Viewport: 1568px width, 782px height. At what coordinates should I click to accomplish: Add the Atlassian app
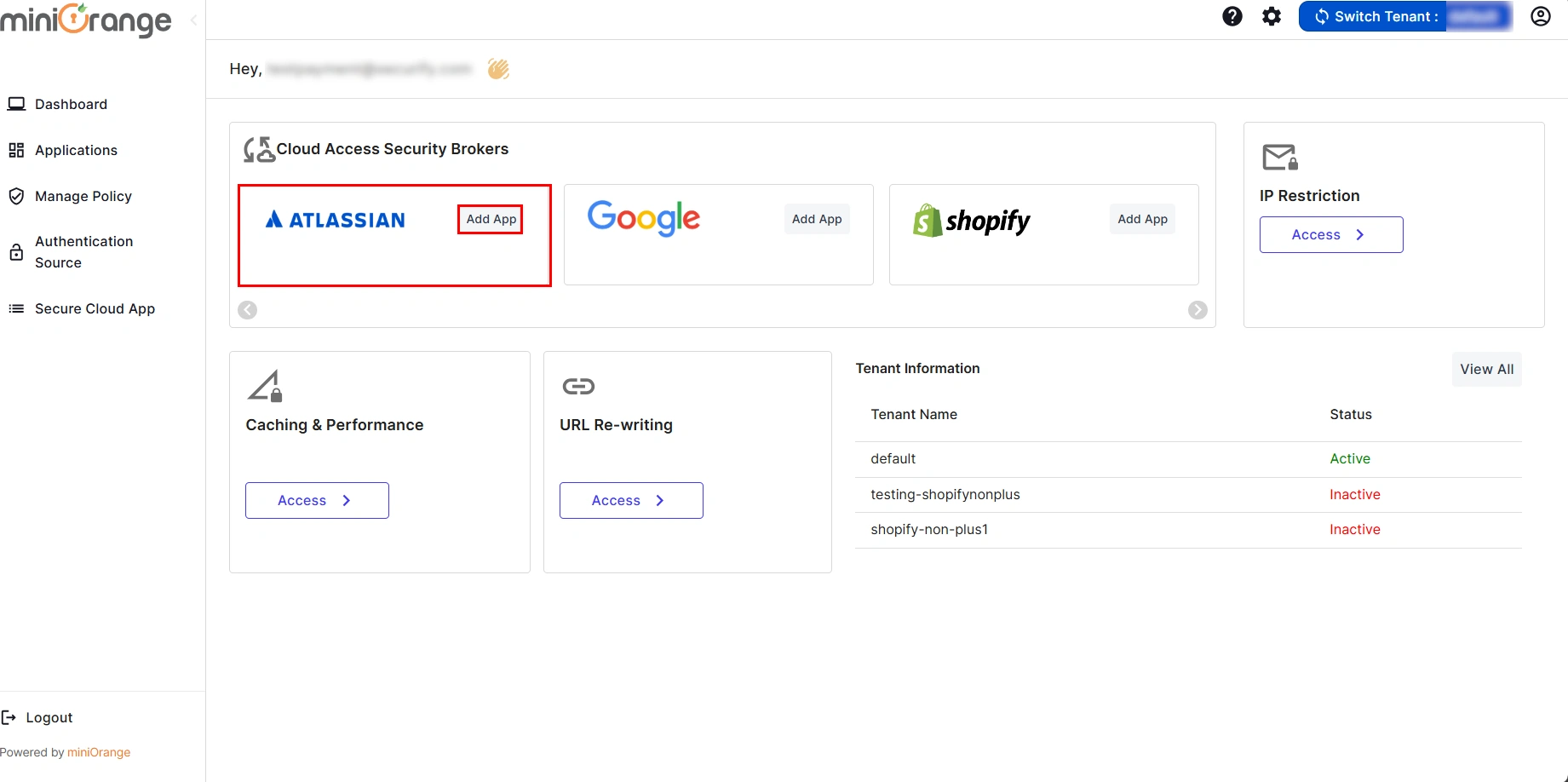pyautogui.click(x=491, y=219)
